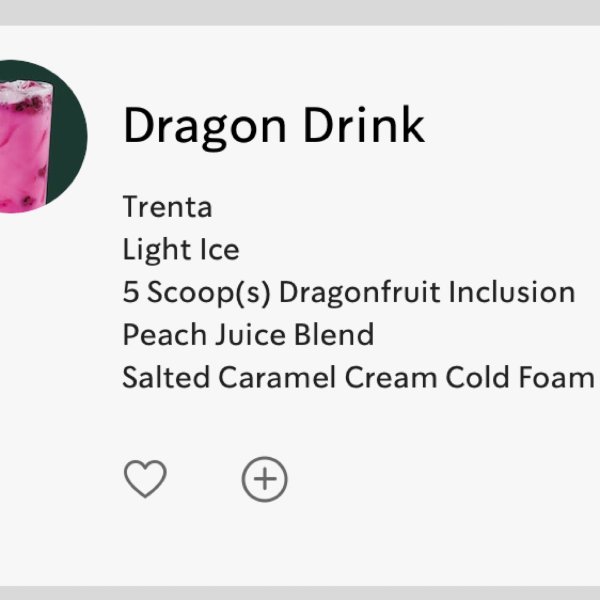Click the Cold Foam text at line end
The width and height of the screenshot is (600, 600).
pyautogui.click(x=520, y=377)
